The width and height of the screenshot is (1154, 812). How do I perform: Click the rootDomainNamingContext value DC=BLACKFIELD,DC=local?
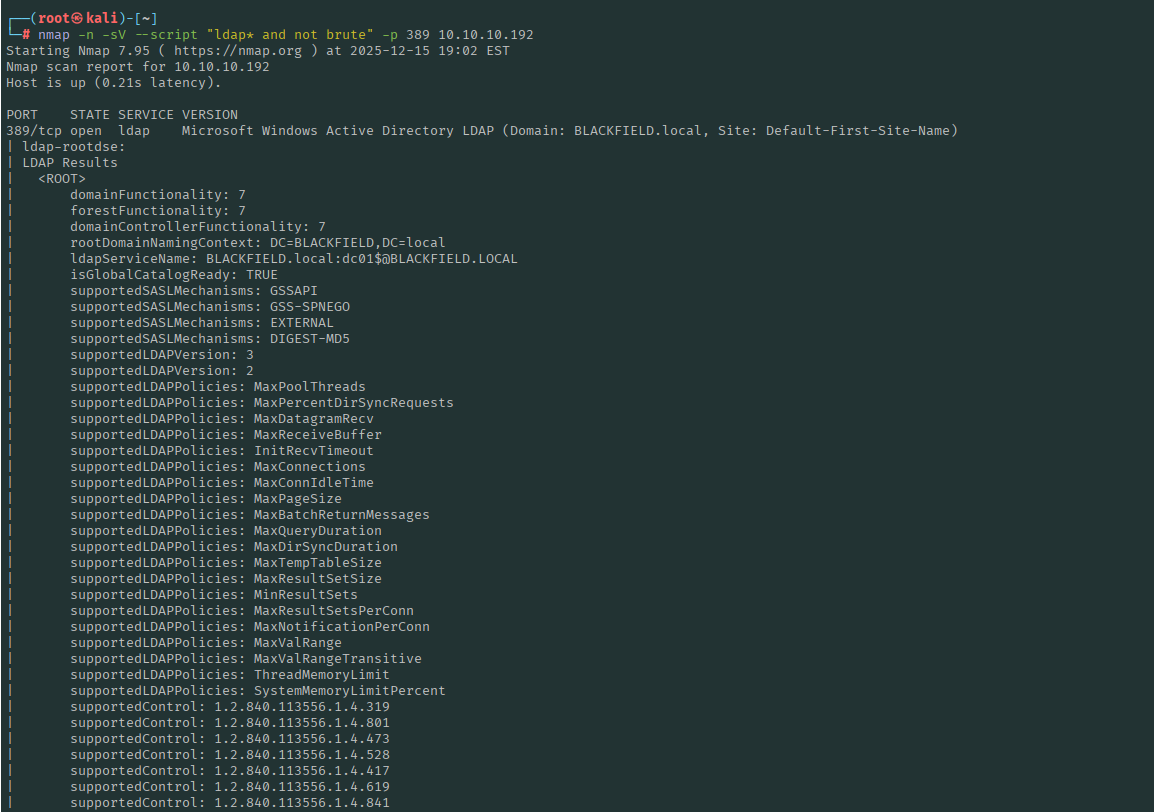click(x=357, y=242)
